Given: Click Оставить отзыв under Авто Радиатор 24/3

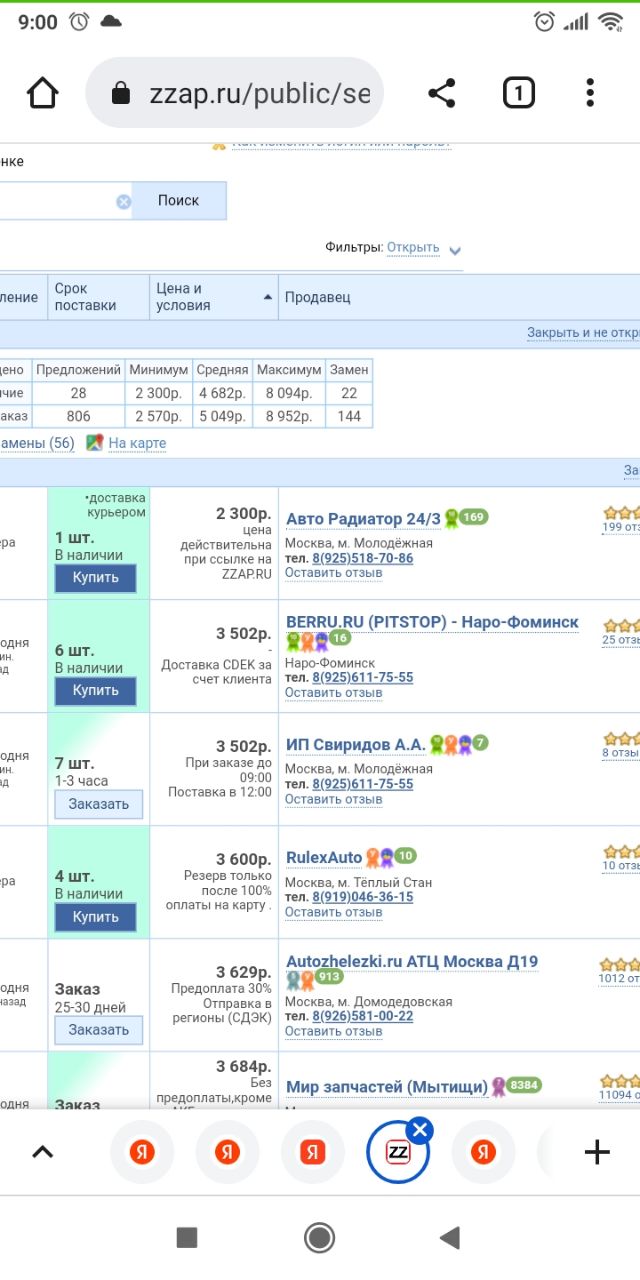Looking at the screenshot, I should tap(334, 573).
